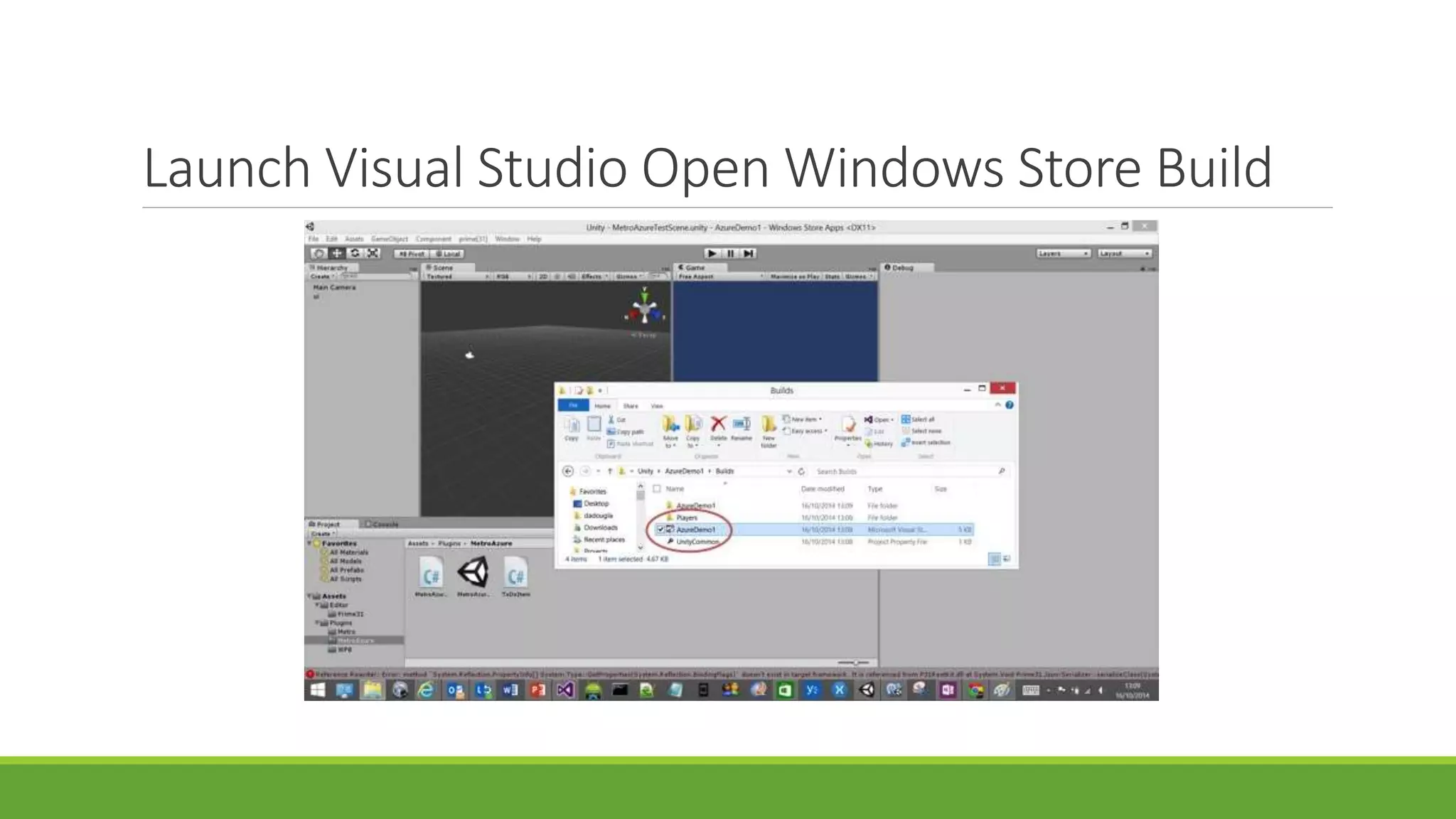This screenshot has height=819, width=1456.
Task: Open the Unity Help menu
Action: pyautogui.click(x=534, y=239)
